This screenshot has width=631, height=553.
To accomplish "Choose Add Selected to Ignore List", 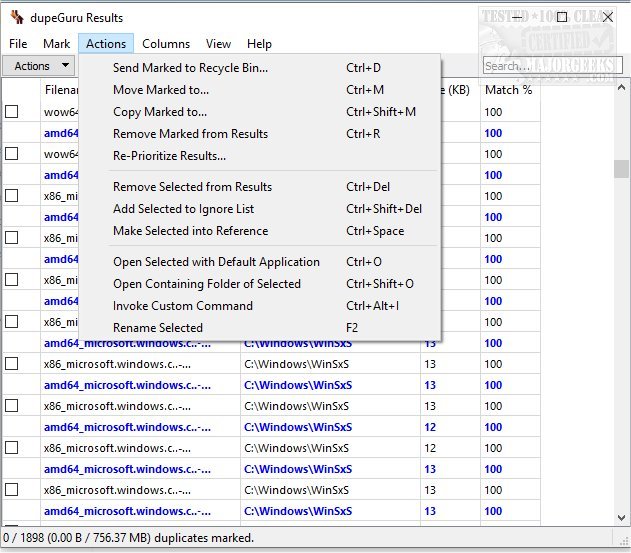I will (x=183, y=209).
